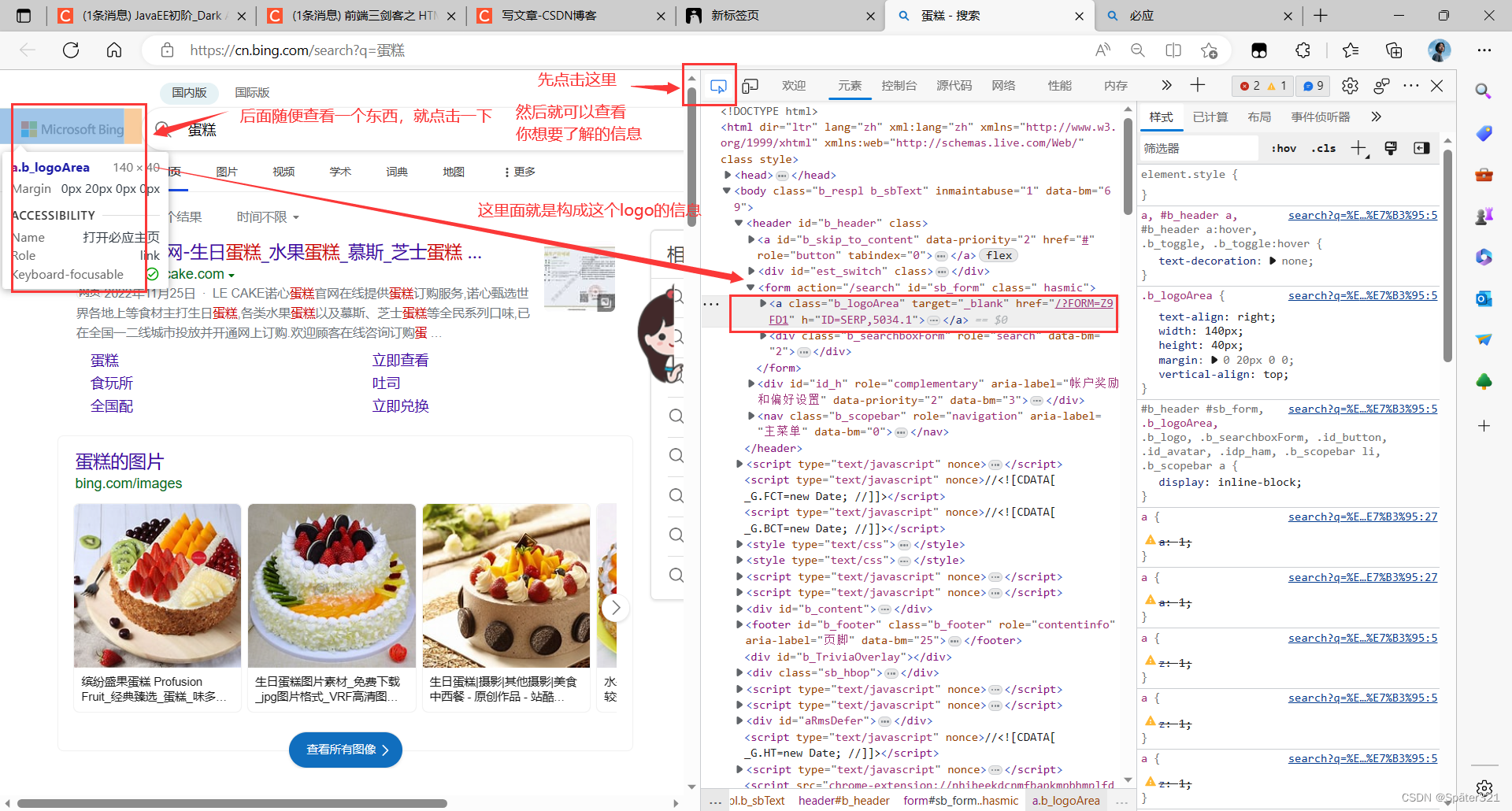This screenshot has width=1512, height=811.
Task: Open the 国际版 Bing link
Action: coord(250,92)
